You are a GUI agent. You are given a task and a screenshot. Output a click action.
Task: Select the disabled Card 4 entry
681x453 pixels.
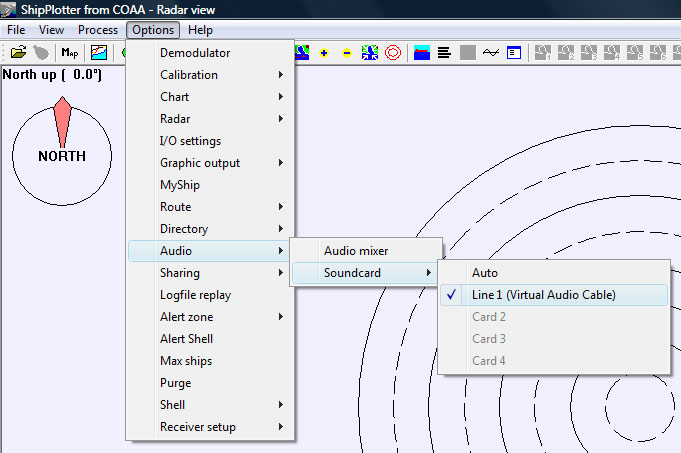(x=554, y=361)
